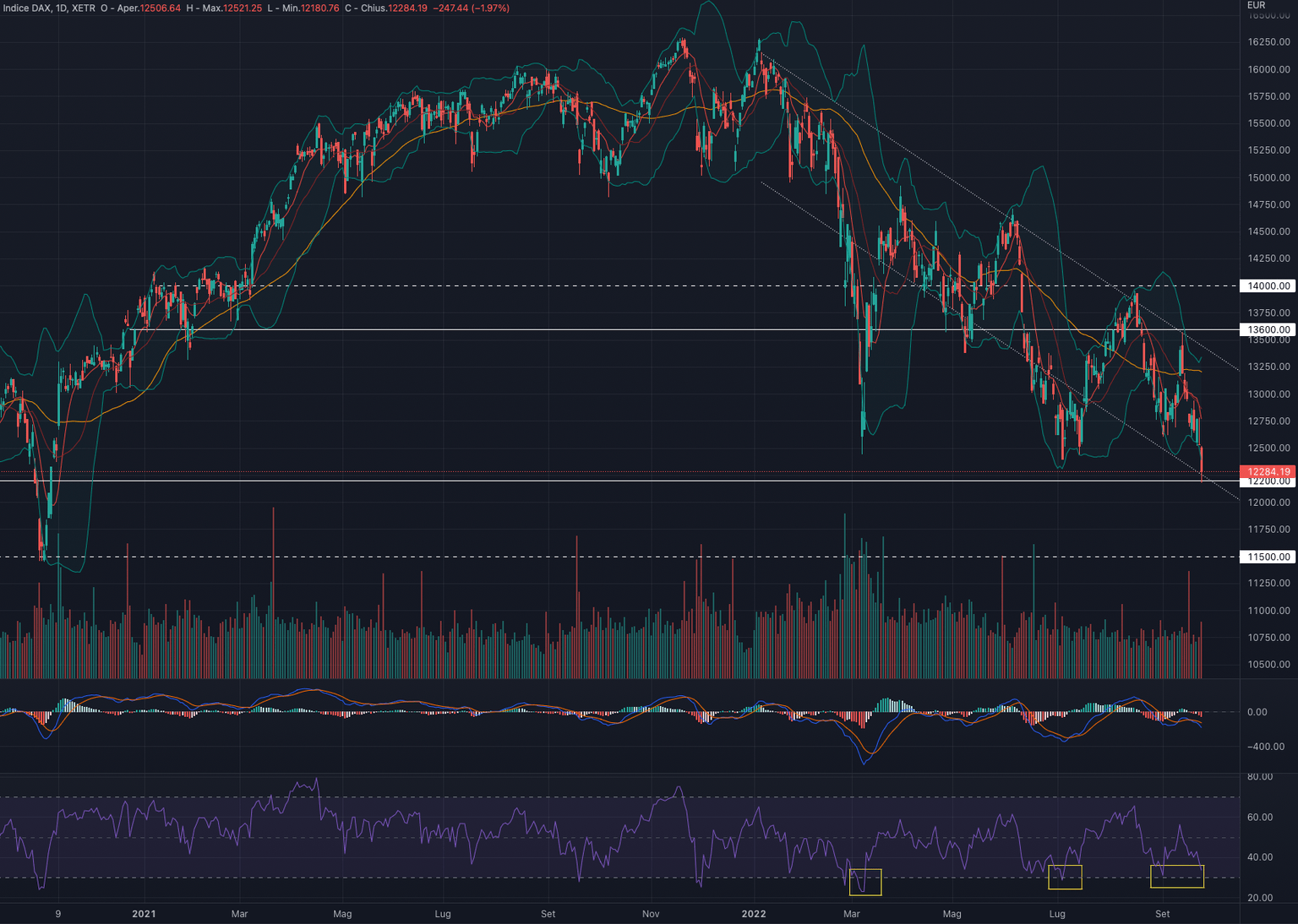
Task: Click 0.00 on the MACD scale
Action: pos(1257,712)
